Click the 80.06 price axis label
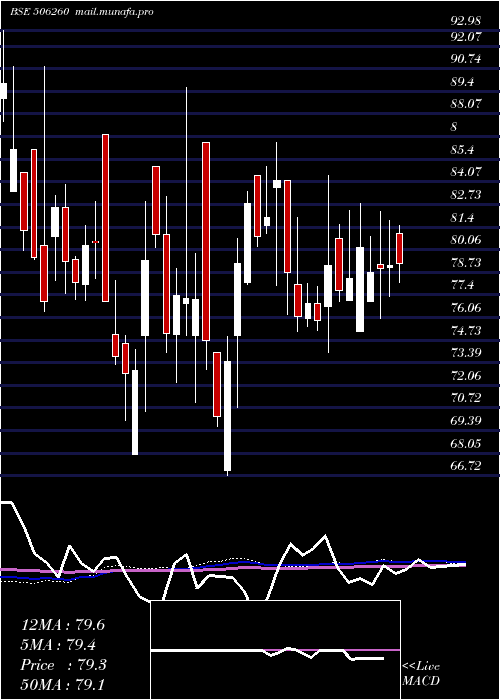This screenshot has height=700, width=500. point(466,240)
